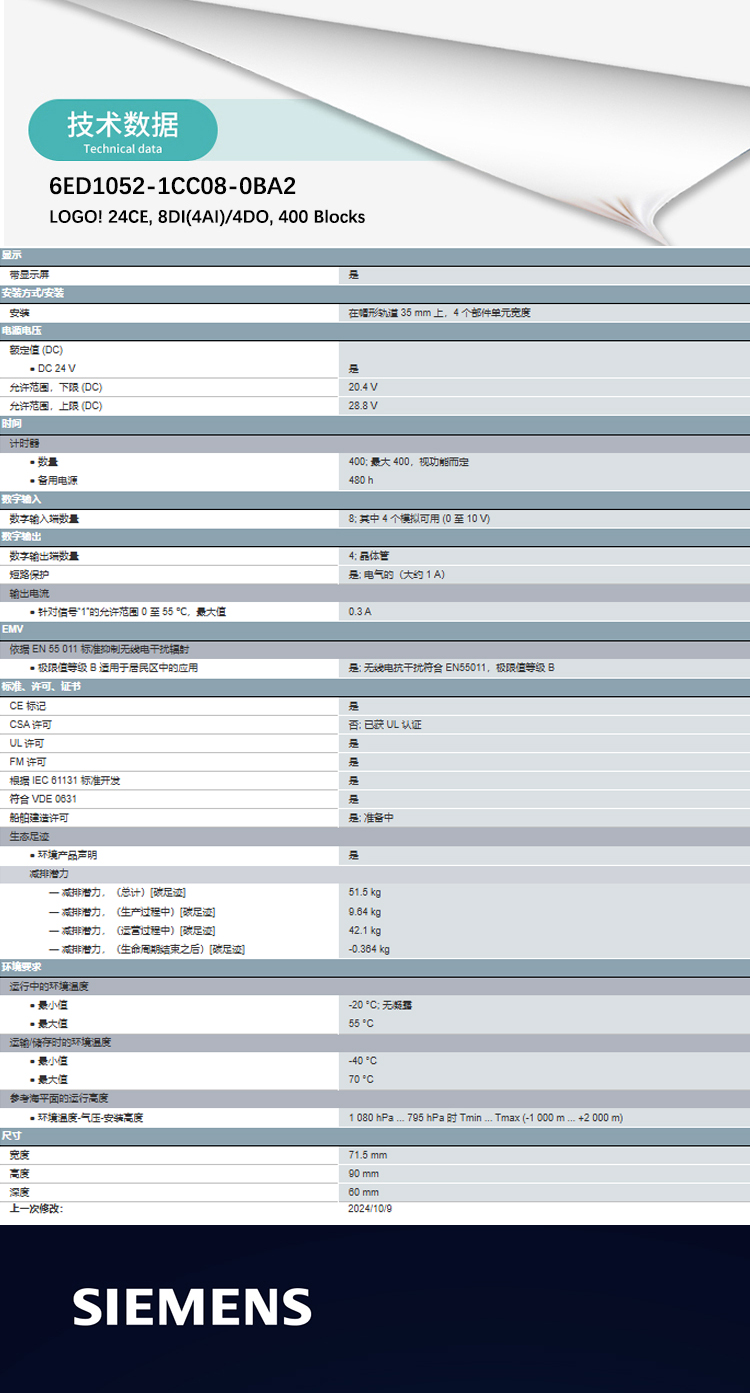Click the 船舶建造许可 row label
The height and width of the screenshot is (1393, 750).
(39, 817)
